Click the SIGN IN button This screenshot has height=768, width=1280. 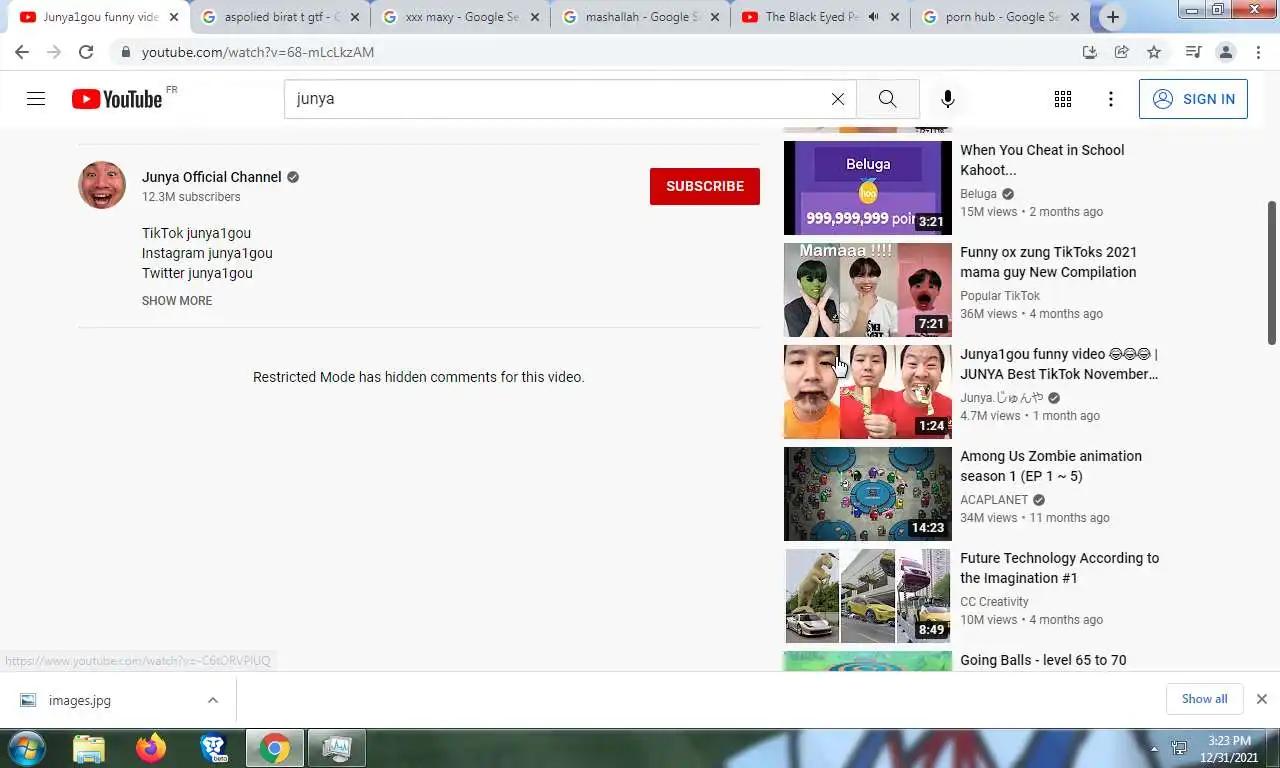click(1193, 99)
